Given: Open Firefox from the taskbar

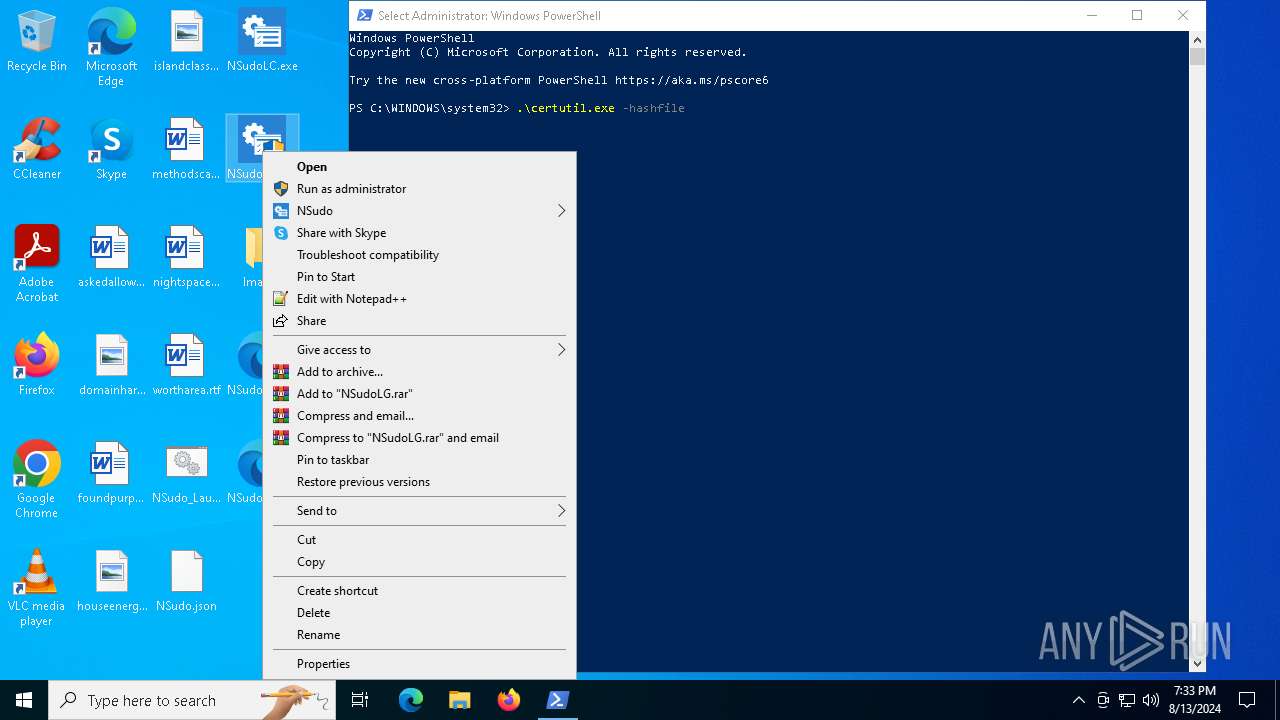Looking at the screenshot, I should click(x=508, y=700).
